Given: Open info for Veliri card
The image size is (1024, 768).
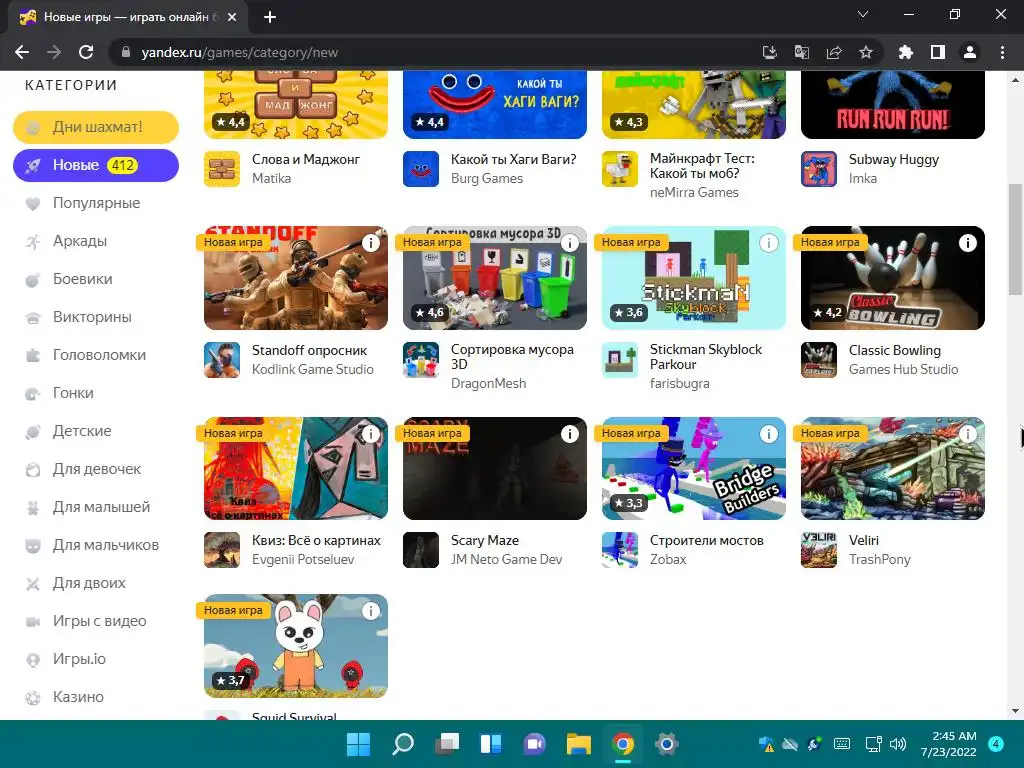Looking at the screenshot, I should [967, 434].
